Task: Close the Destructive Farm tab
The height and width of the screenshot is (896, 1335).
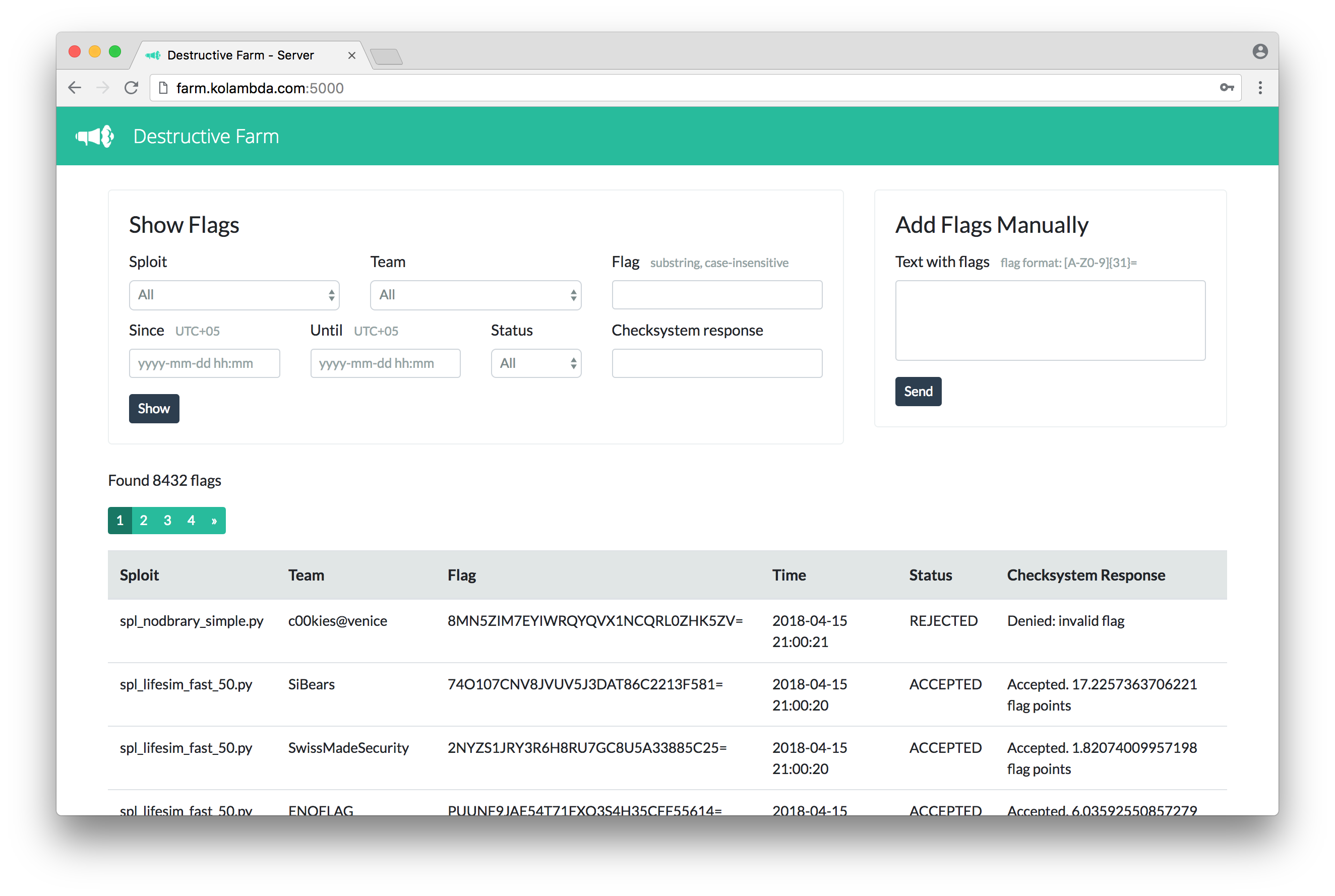Action: pyautogui.click(x=351, y=55)
